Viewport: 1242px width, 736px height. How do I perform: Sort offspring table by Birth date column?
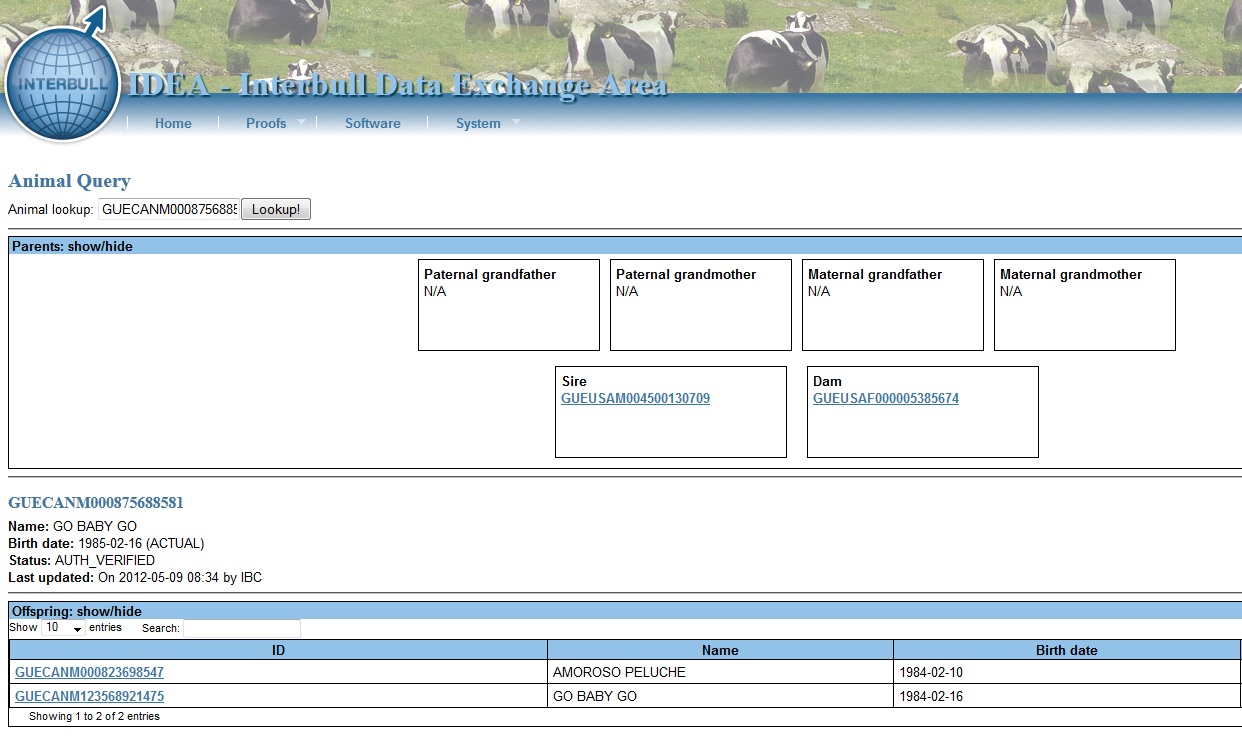[1066, 650]
